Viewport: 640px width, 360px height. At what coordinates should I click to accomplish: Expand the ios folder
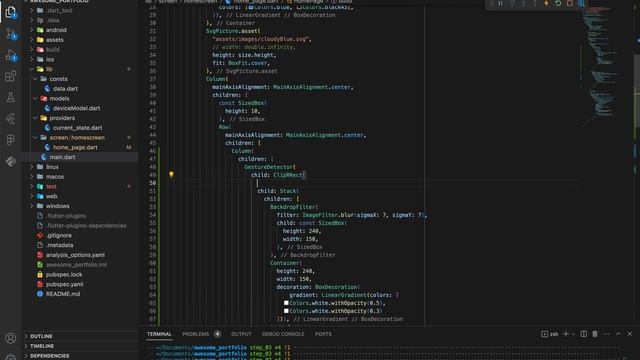(32, 59)
